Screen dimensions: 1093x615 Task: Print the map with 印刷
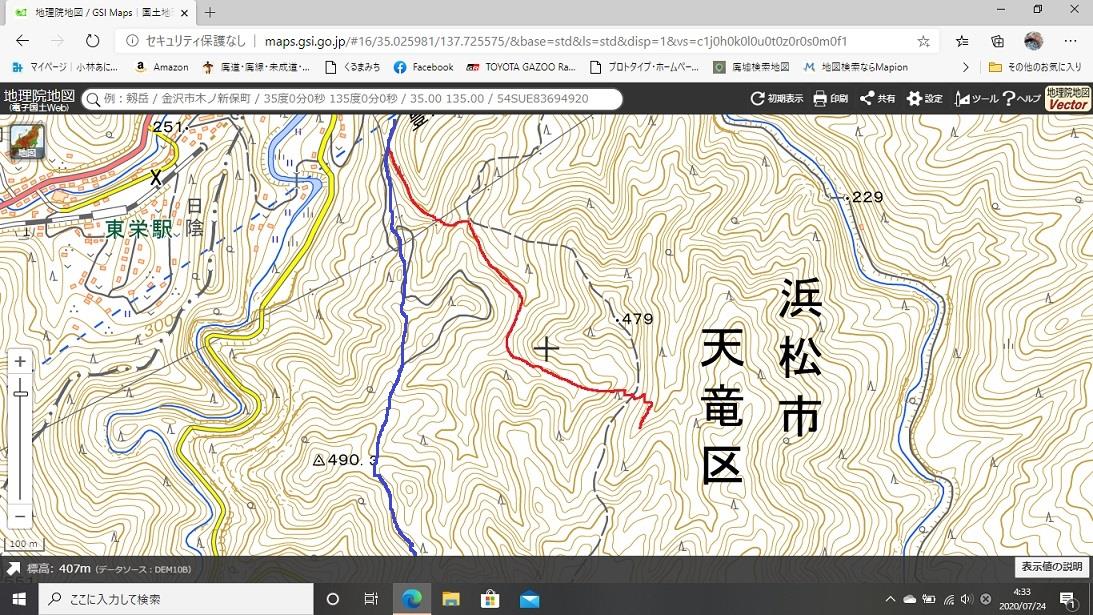[830, 99]
